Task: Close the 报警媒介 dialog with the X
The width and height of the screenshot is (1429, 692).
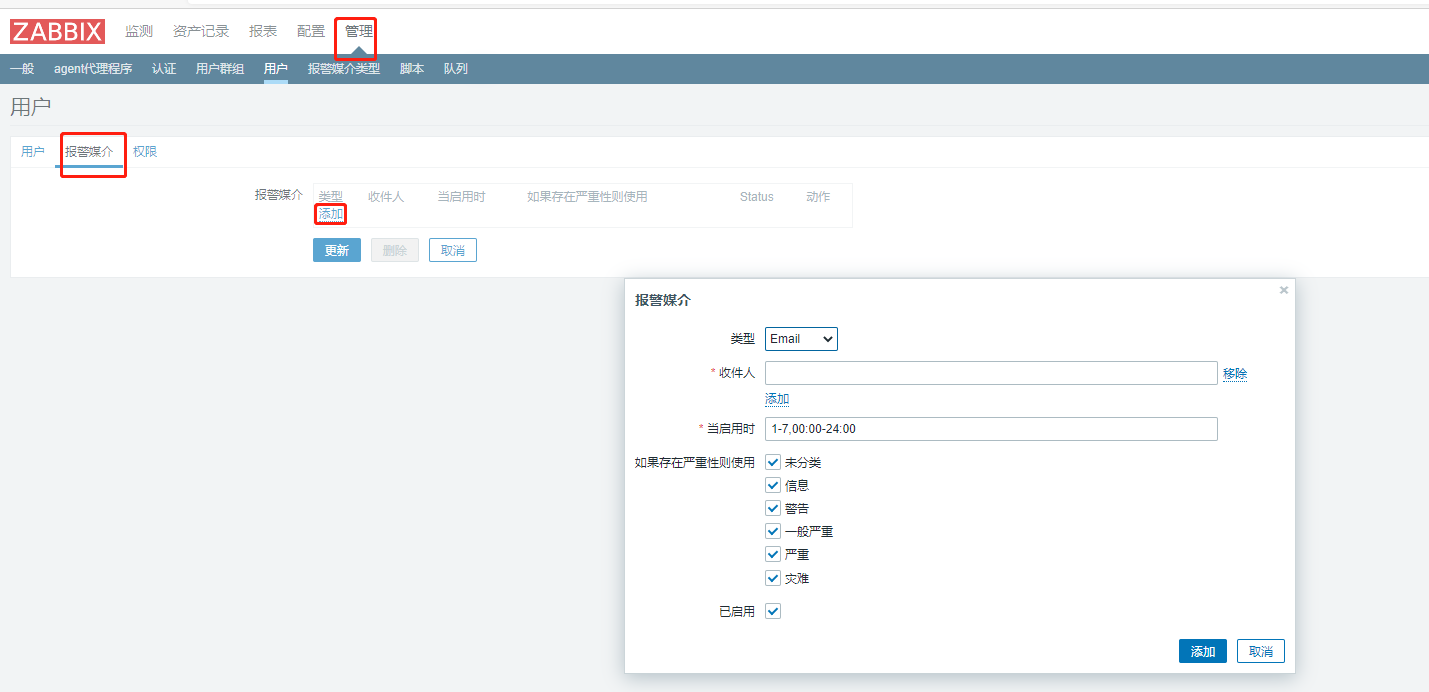Action: [x=1284, y=290]
